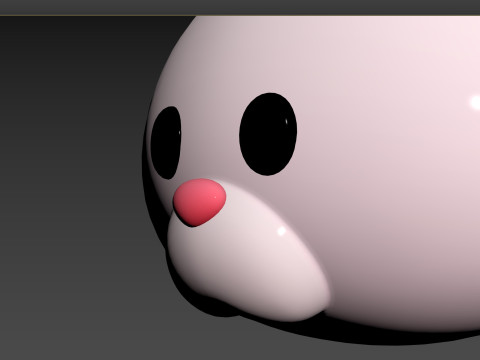Select the large right black eye

[268, 134]
